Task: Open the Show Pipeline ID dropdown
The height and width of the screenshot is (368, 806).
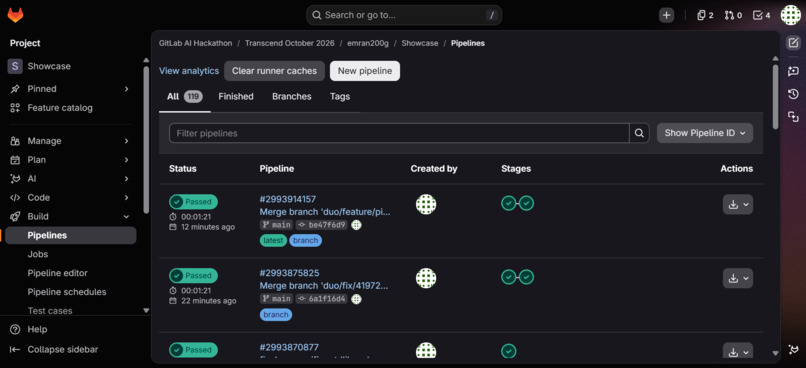Action: 705,133
